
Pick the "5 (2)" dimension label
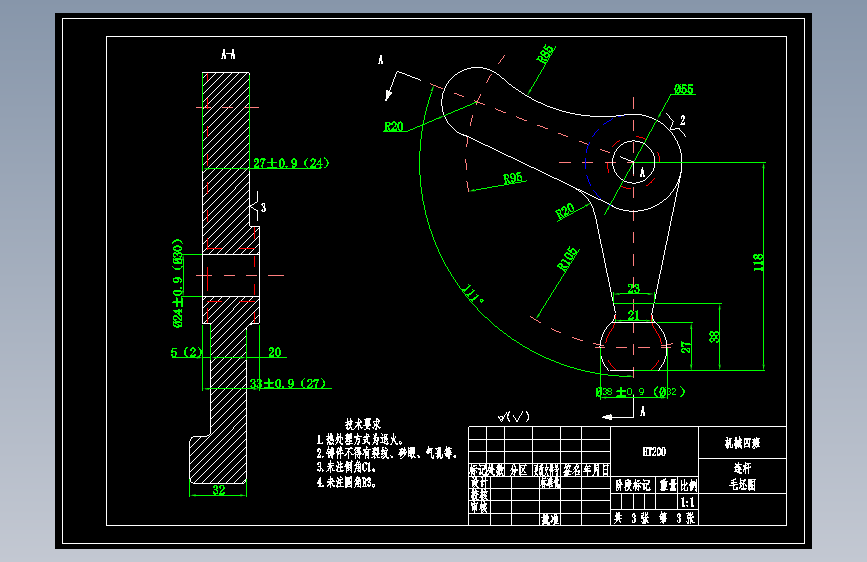pos(187,352)
